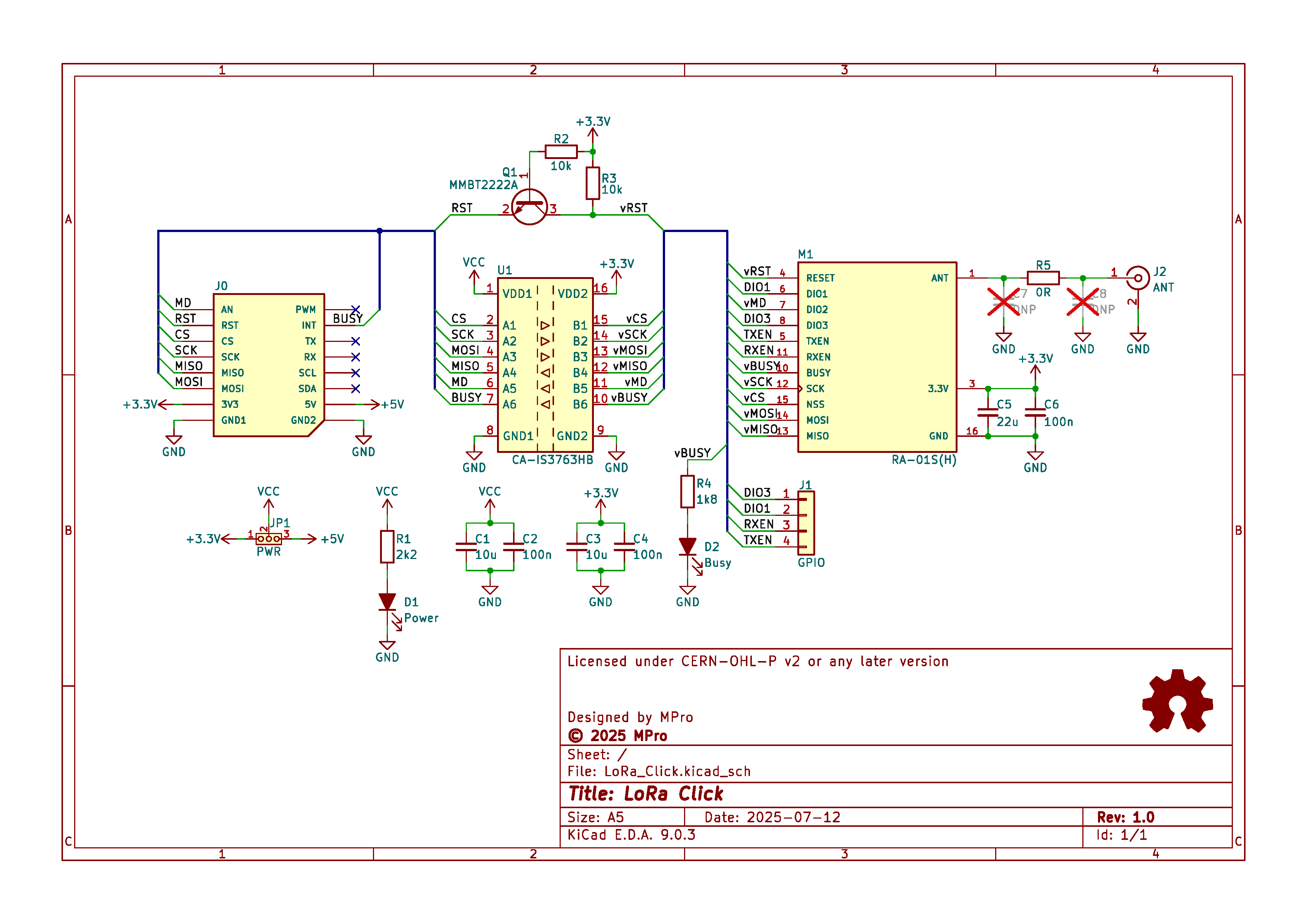This screenshot has width=1307, height=924.
Task: Click the C3 10u capacitor symbol
Action: pos(577,547)
